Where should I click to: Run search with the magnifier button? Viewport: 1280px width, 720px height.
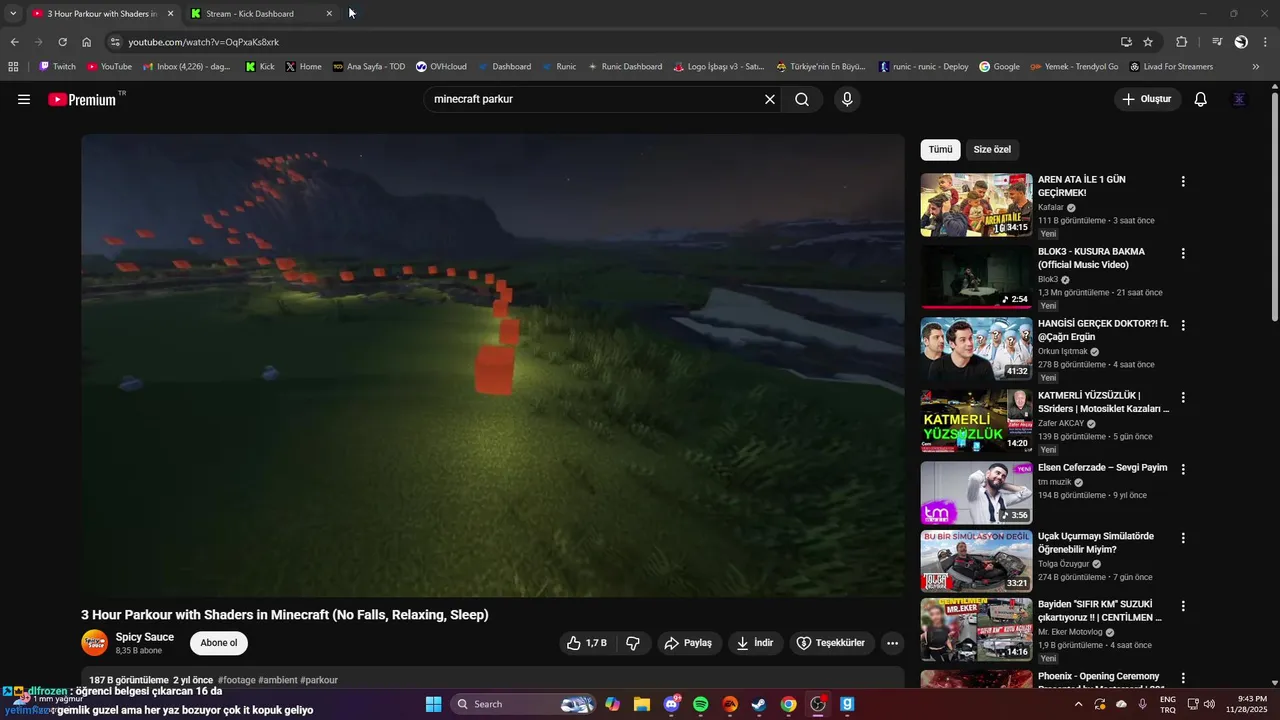802,99
